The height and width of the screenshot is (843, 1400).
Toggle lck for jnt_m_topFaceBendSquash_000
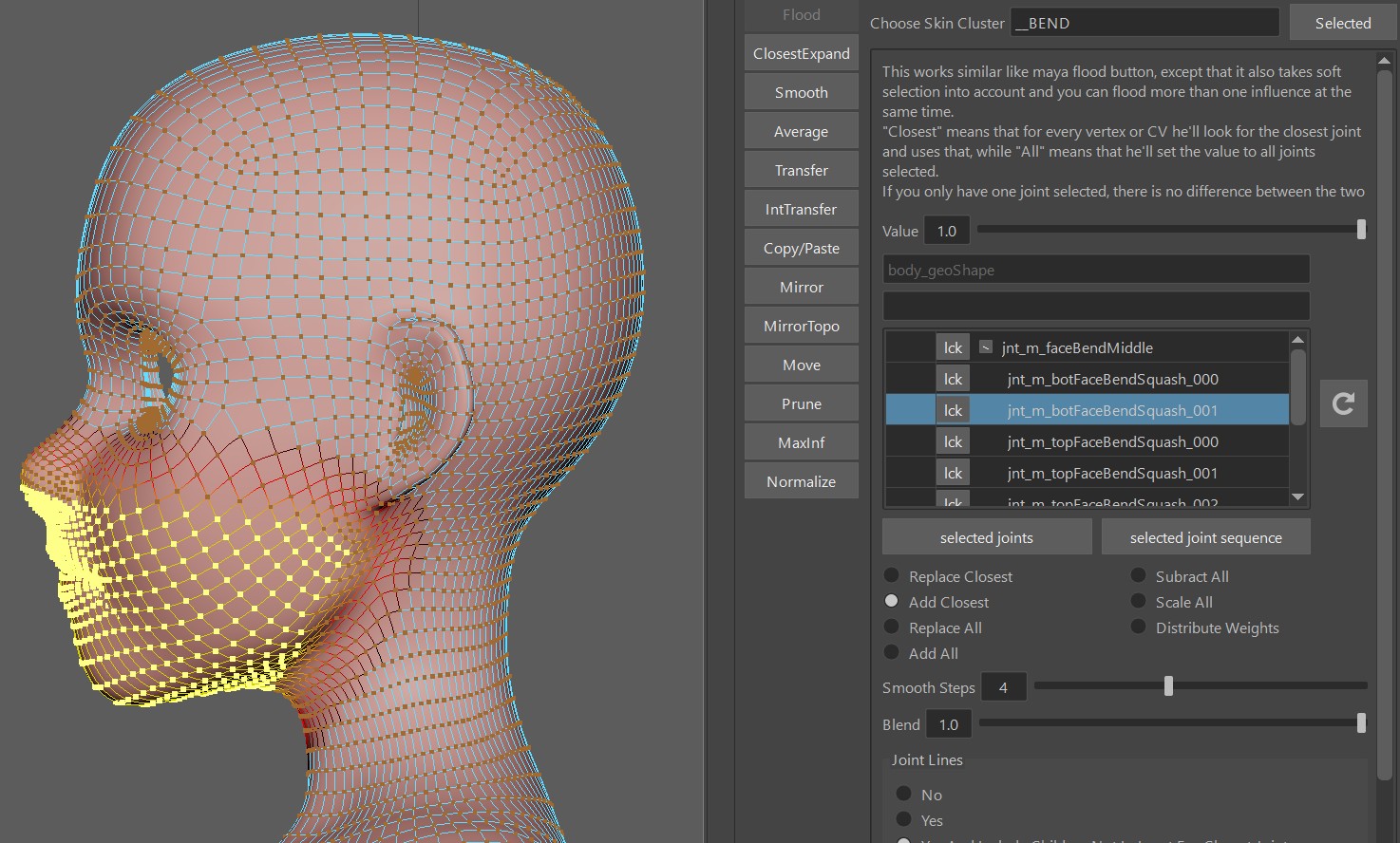click(x=953, y=441)
